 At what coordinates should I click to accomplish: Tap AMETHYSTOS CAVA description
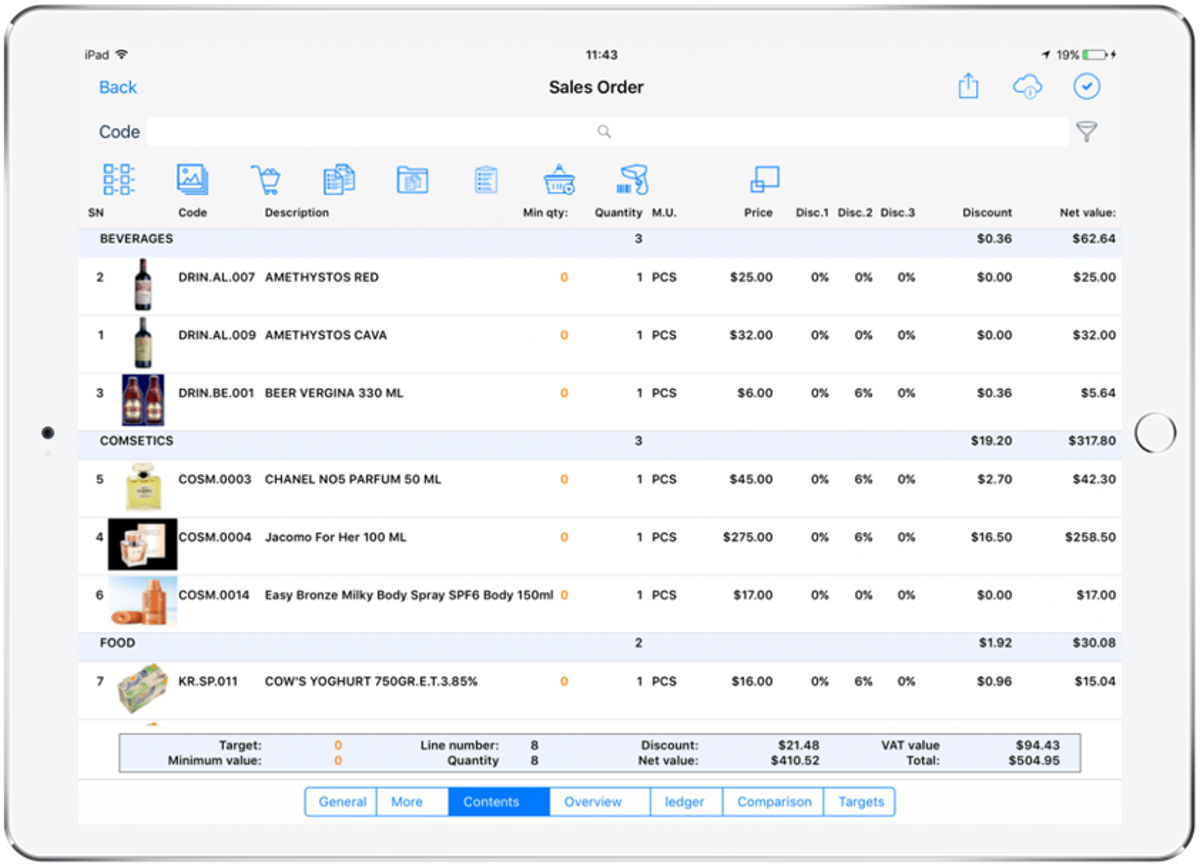(x=326, y=336)
